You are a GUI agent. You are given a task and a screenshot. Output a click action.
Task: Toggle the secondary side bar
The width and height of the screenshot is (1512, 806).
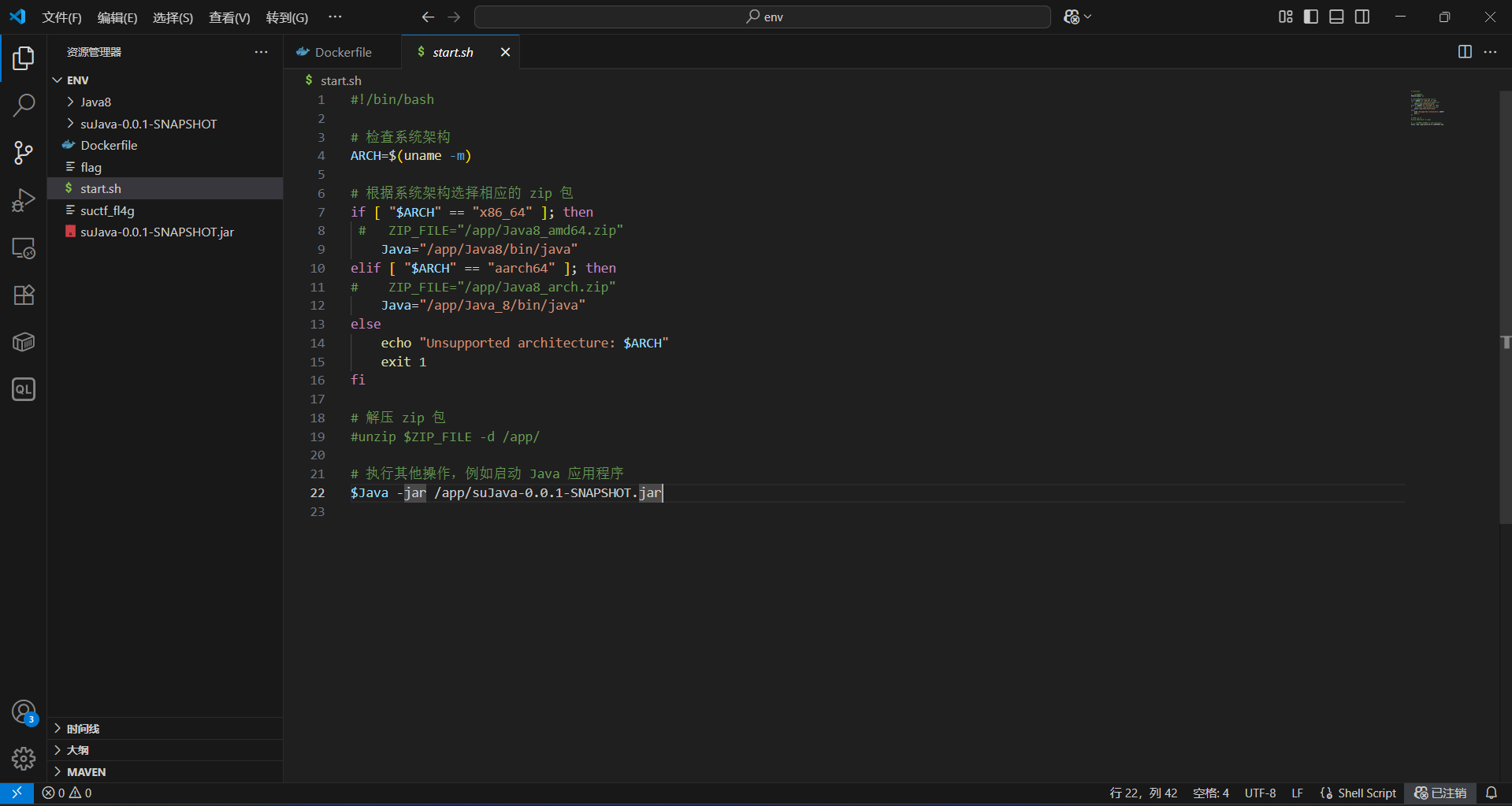pos(1362,17)
